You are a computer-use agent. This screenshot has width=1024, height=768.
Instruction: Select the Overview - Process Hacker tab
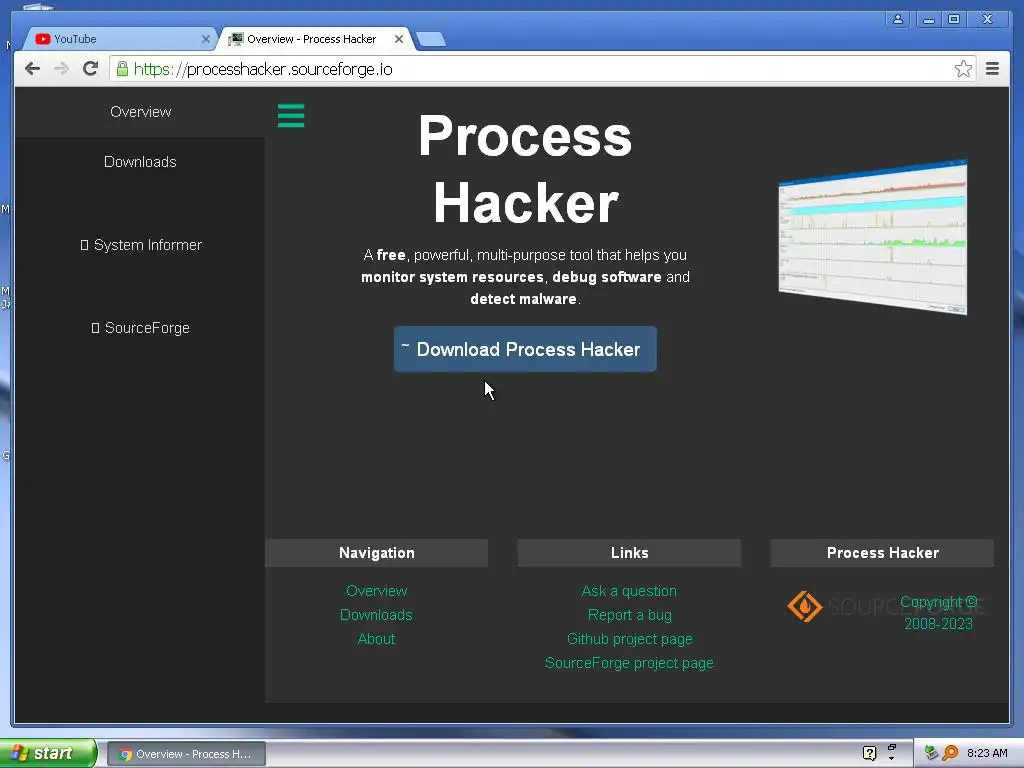[x=315, y=39]
